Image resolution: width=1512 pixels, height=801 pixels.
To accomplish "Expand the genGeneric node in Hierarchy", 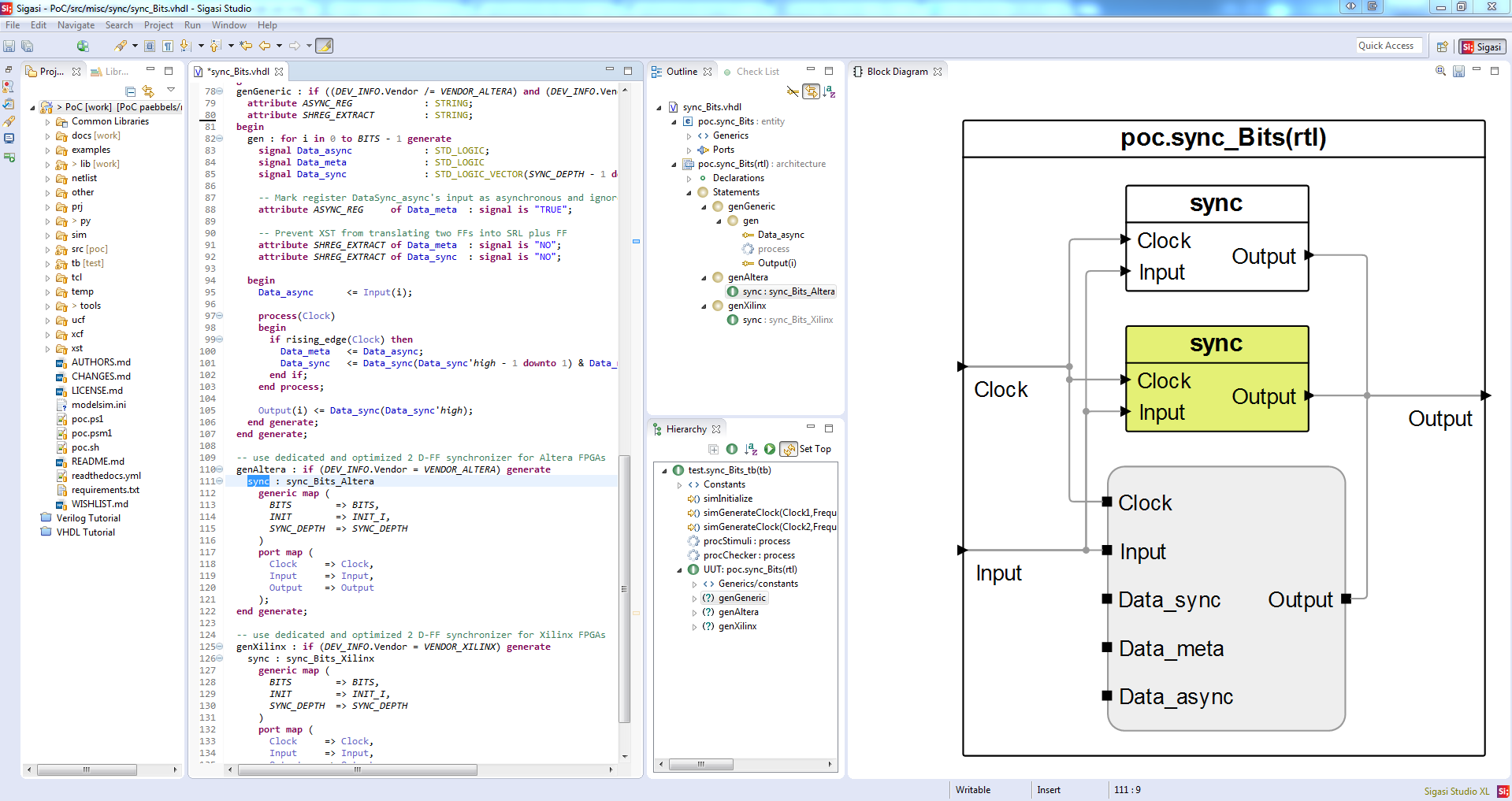I will tap(694, 599).
